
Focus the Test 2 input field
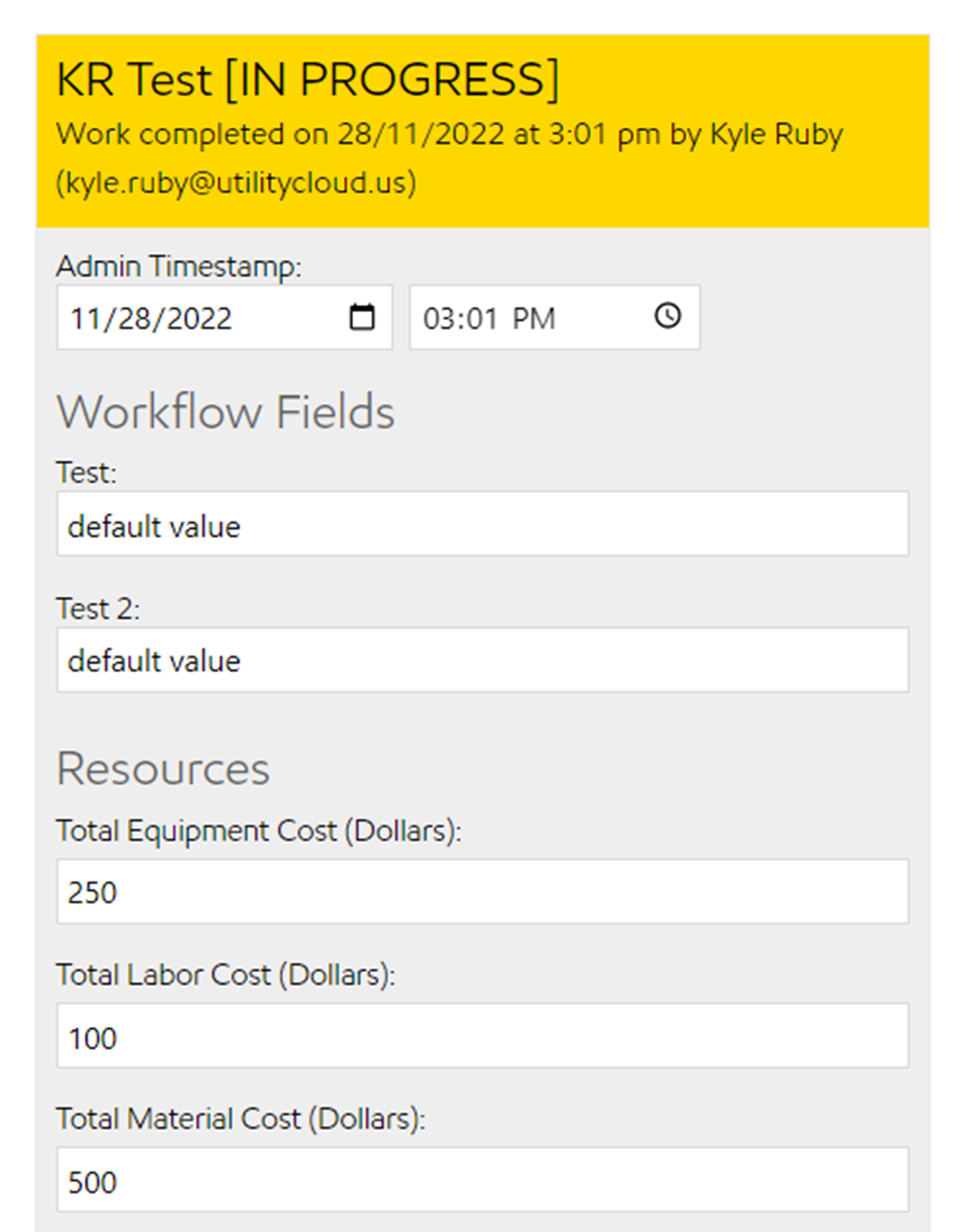pyautogui.click(x=482, y=661)
